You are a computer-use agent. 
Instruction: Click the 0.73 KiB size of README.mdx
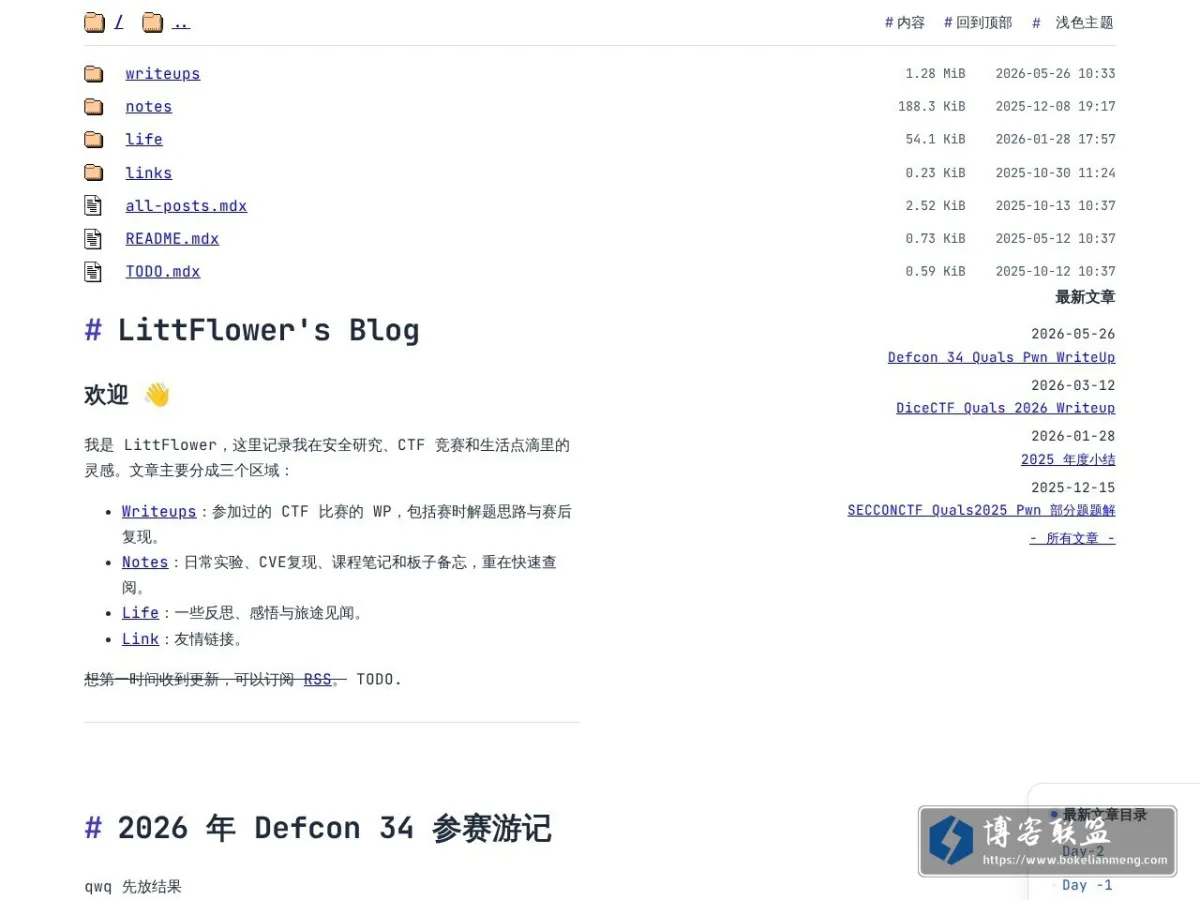pyautogui.click(x=935, y=239)
